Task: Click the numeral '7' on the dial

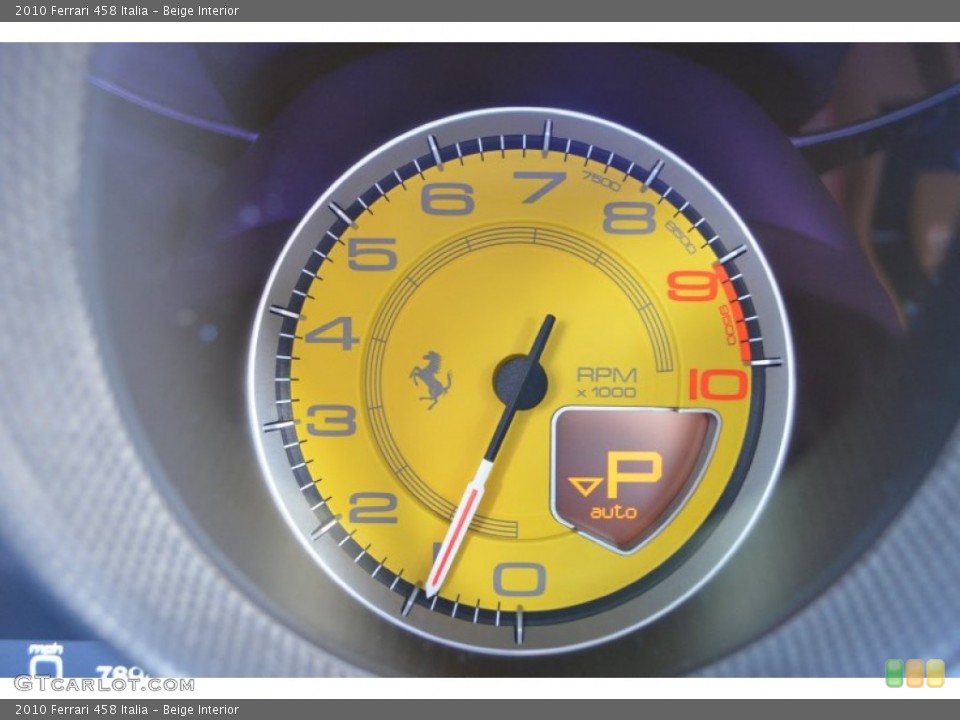Action: coord(539,187)
